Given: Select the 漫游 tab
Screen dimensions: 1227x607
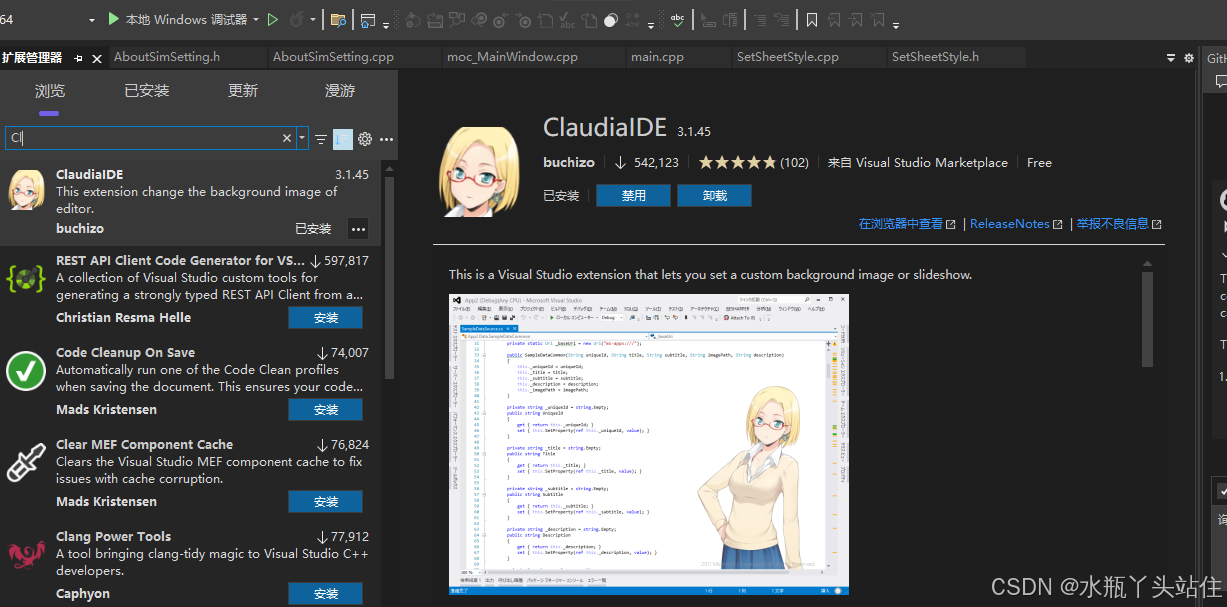Looking at the screenshot, I should pos(340,91).
